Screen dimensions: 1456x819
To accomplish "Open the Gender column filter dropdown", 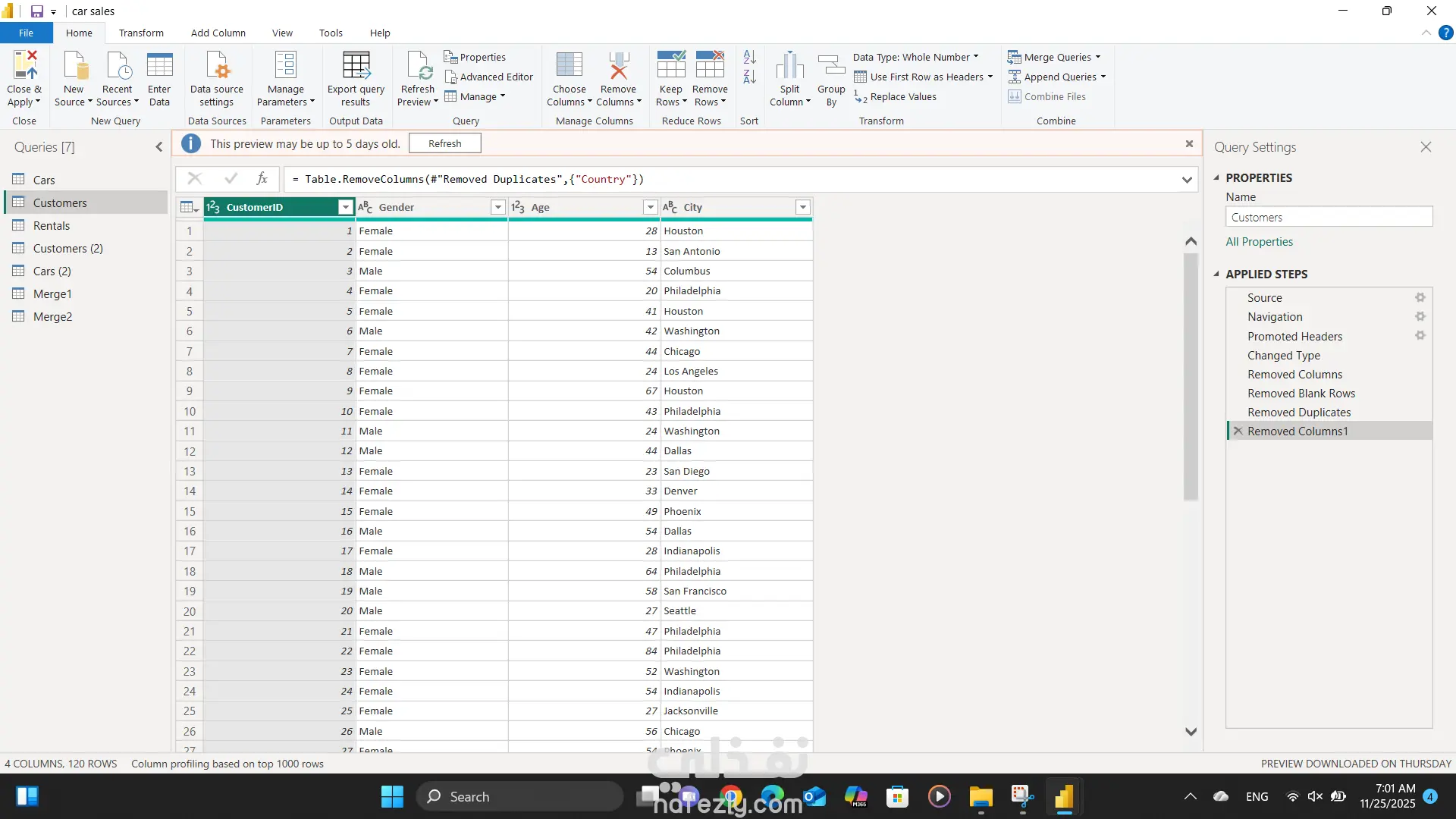I will point(498,208).
